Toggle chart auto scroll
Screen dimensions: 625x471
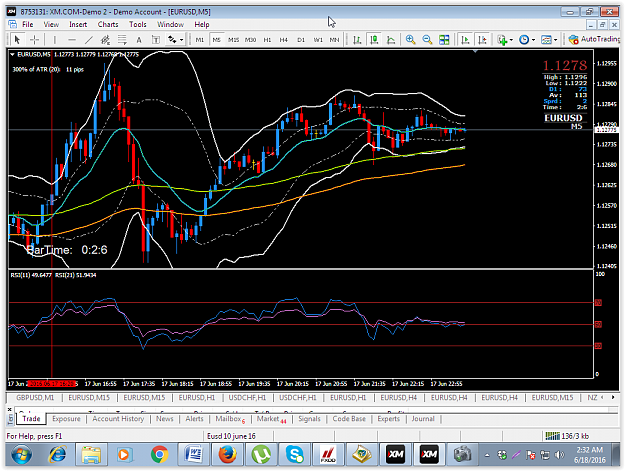click(465, 39)
